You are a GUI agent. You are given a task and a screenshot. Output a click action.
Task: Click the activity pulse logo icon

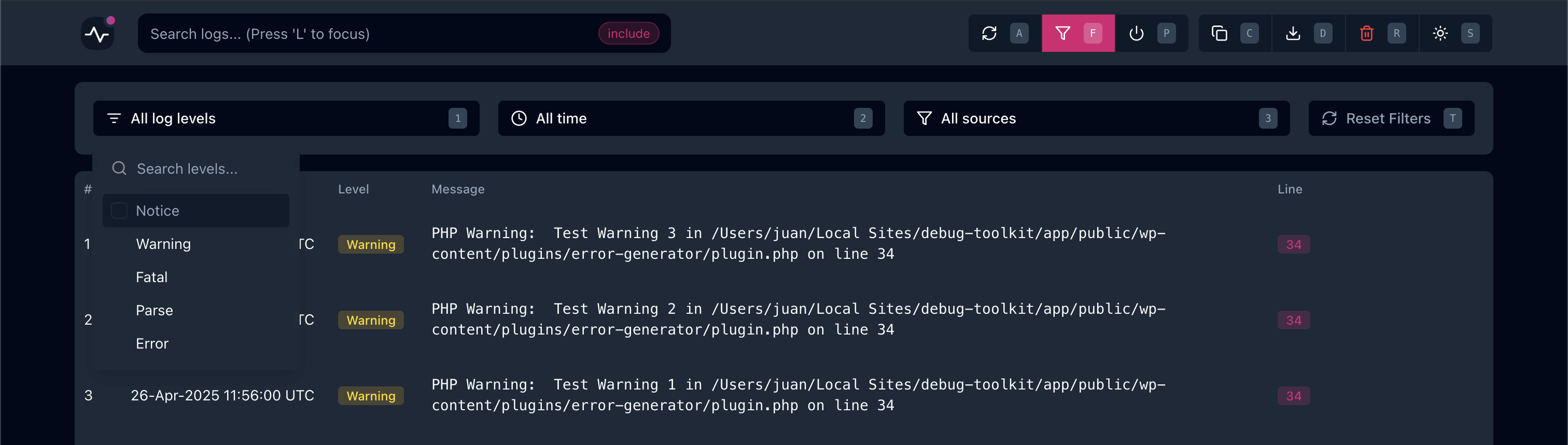[97, 34]
